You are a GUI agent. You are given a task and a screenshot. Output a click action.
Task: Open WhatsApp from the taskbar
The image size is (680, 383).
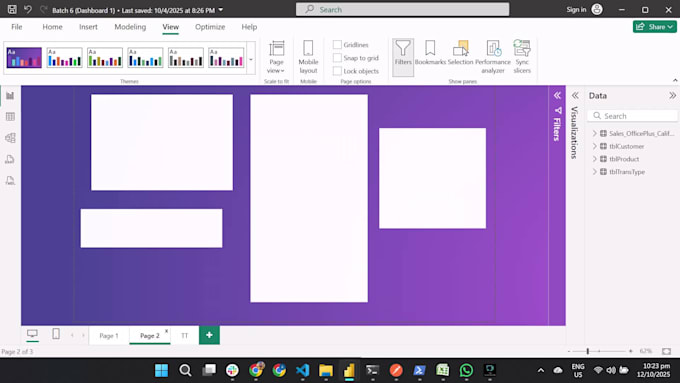click(466, 370)
